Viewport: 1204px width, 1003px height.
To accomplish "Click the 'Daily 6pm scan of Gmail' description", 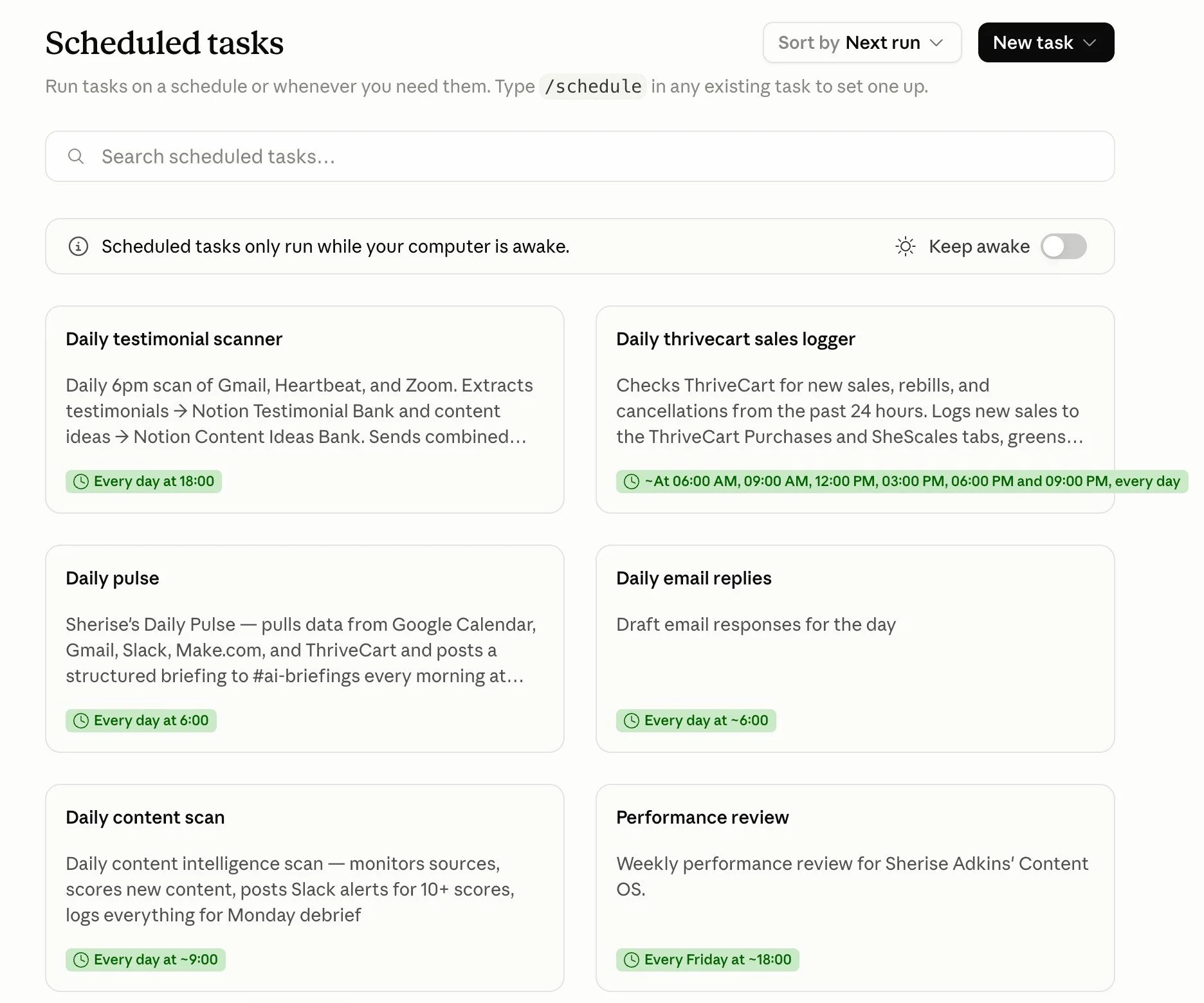I will (299, 411).
